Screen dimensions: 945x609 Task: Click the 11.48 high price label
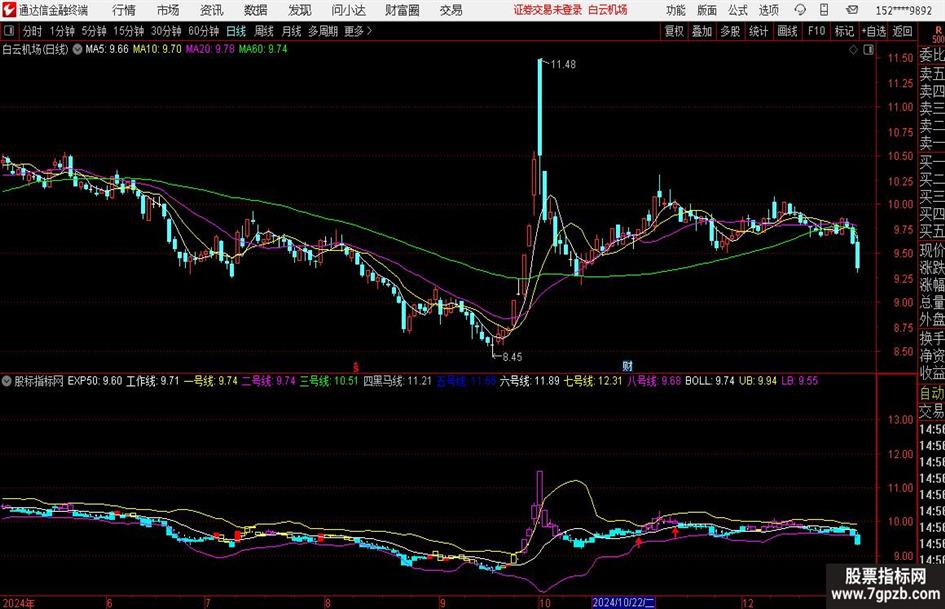(x=563, y=65)
